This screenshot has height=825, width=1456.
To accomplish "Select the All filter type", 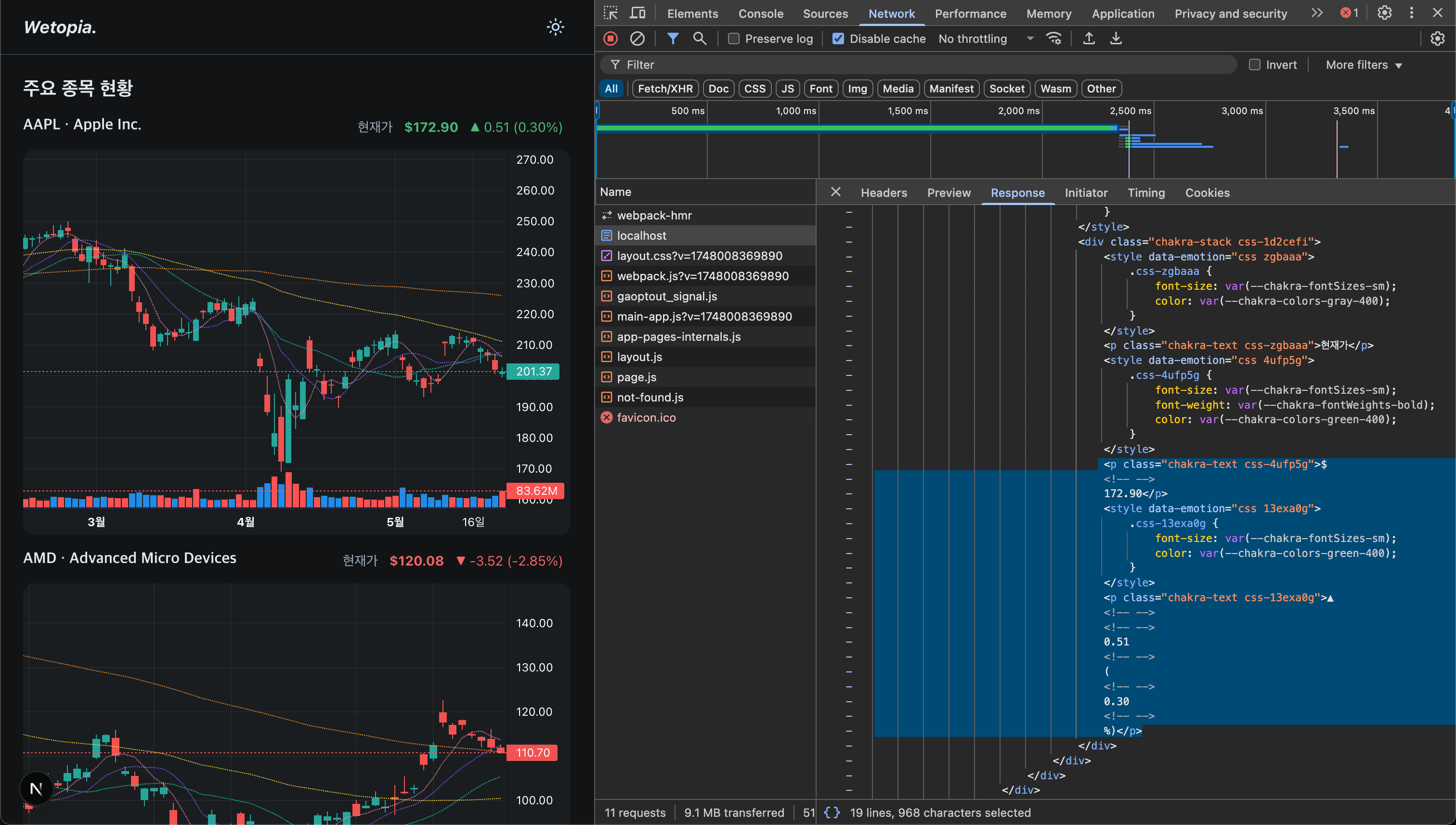I will coord(611,89).
